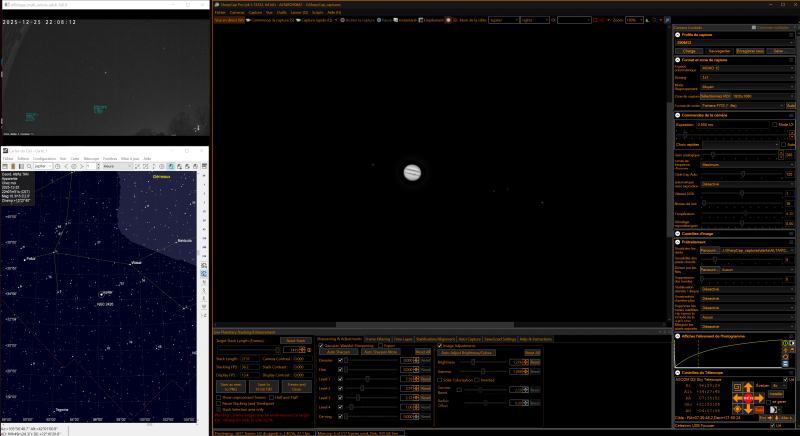Click the Jupiter search field in Cartes du Ciel
This screenshot has height=436, width=800.
[x=42, y=166]
